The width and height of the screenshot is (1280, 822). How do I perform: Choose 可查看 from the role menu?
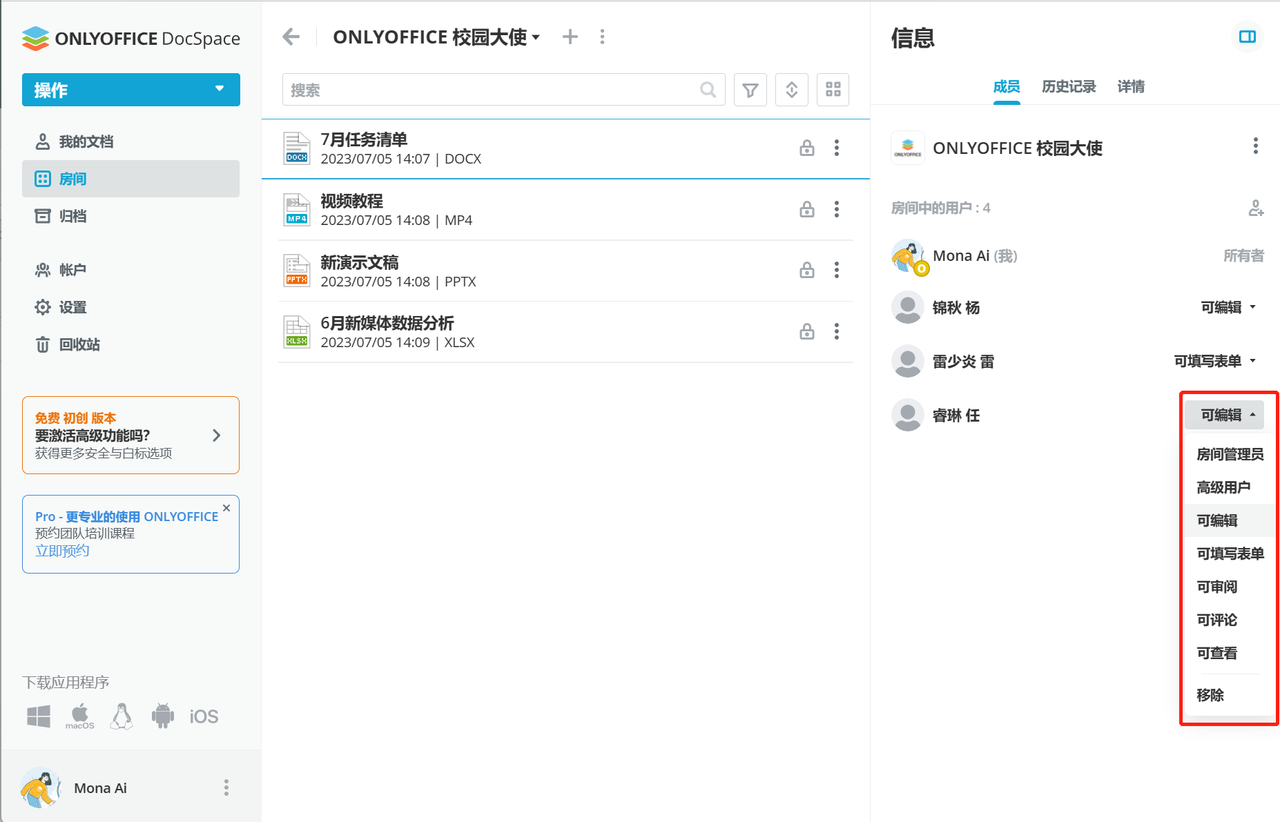(1230, 652)
